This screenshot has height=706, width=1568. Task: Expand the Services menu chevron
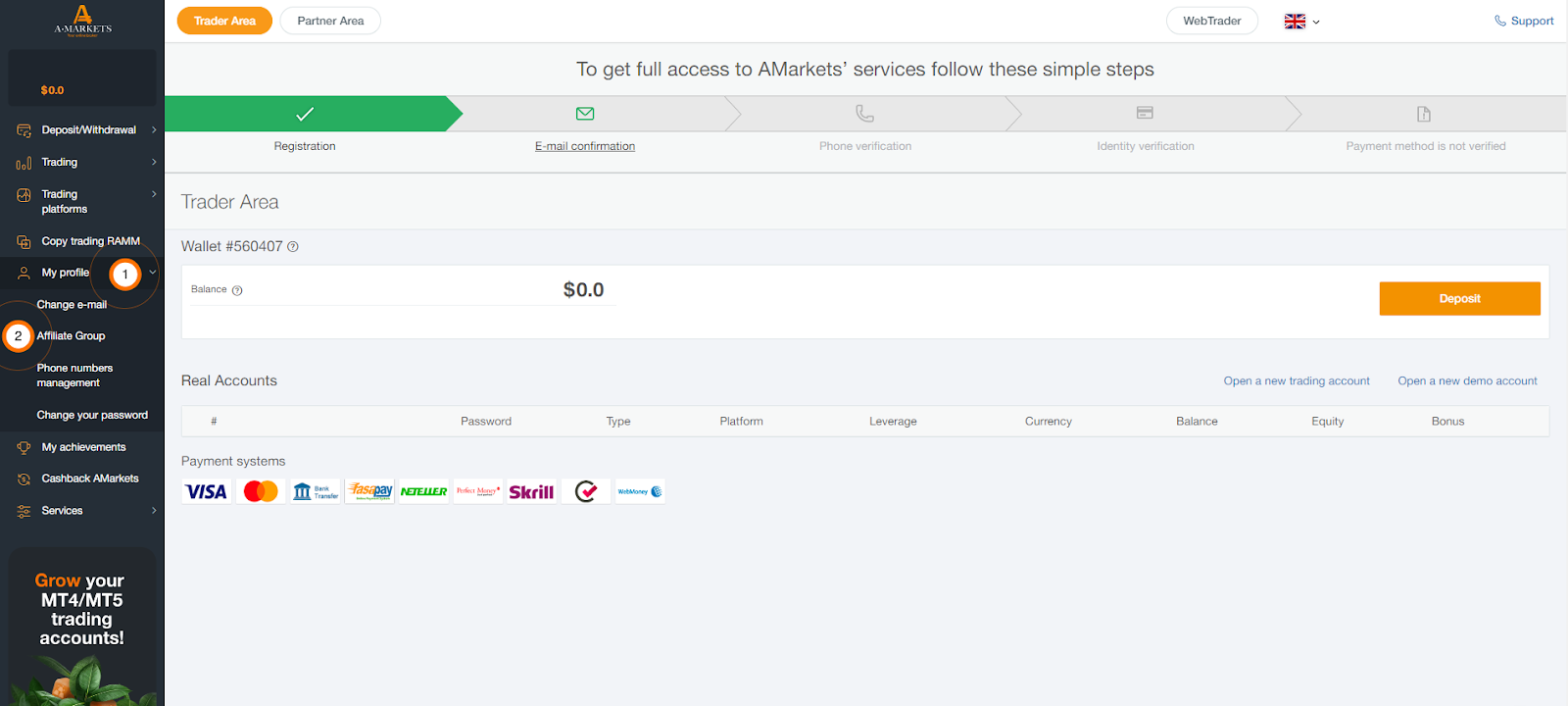click(154, 511)
